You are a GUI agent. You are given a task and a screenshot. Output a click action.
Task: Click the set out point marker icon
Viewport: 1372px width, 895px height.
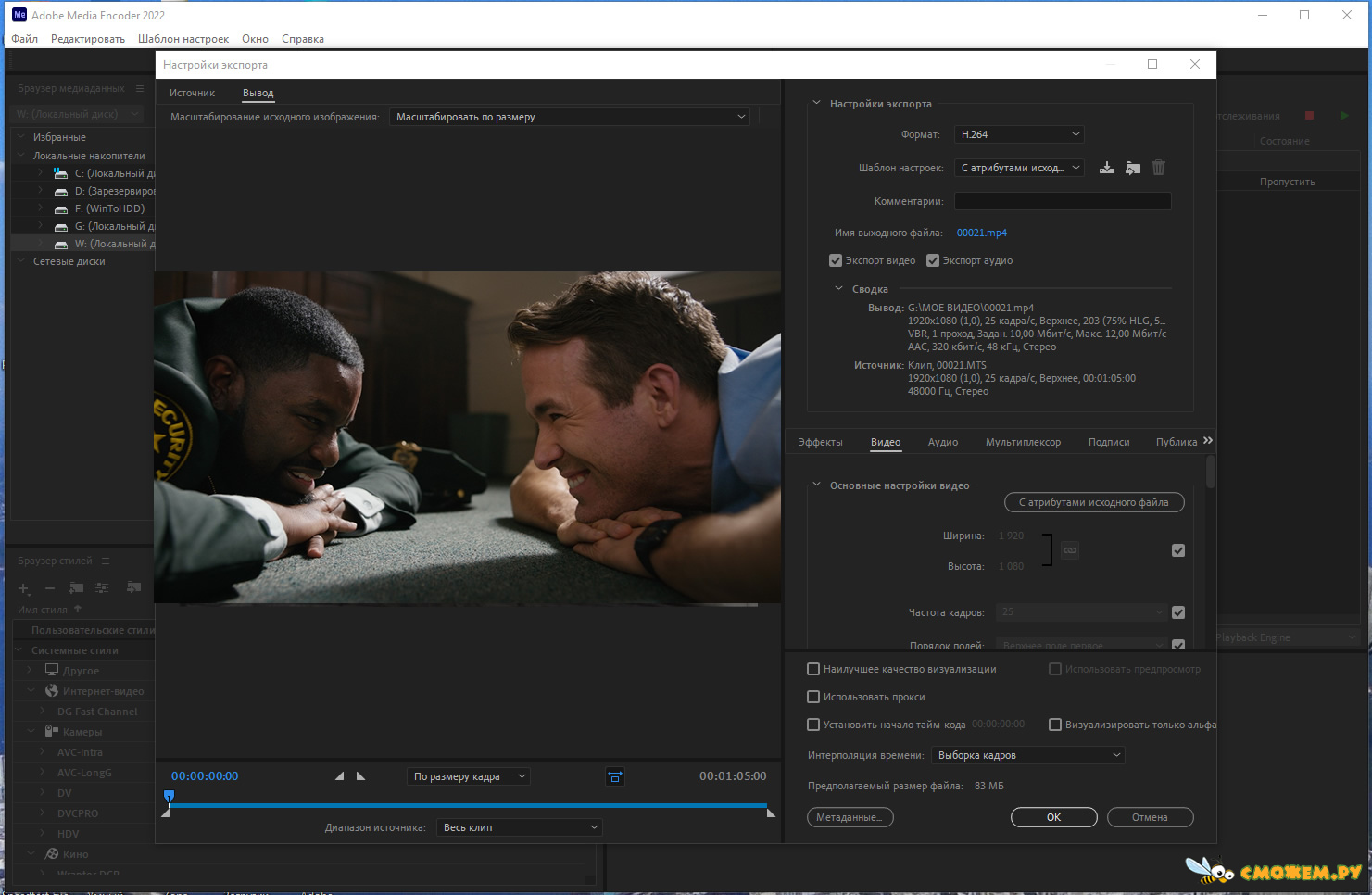pyautogui.click(x=361, y=776)
